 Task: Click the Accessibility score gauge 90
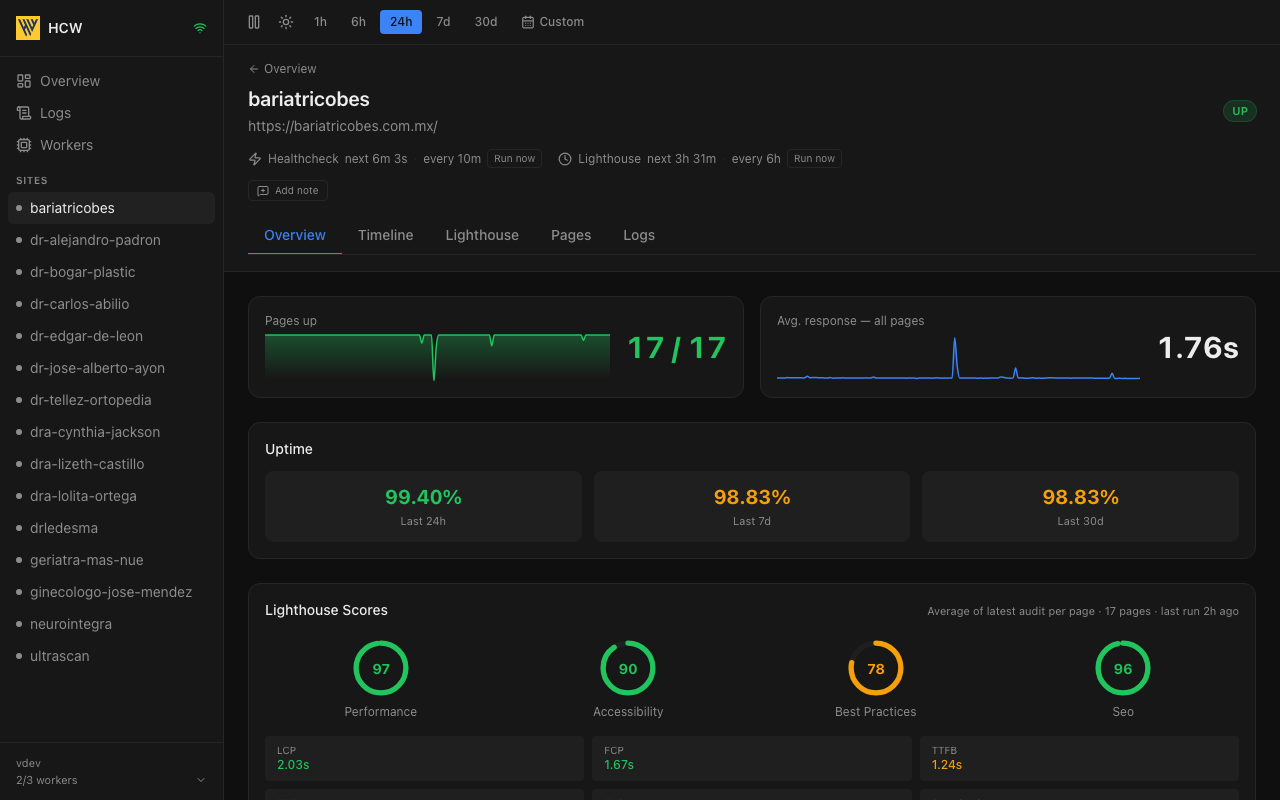pos(628,668)
